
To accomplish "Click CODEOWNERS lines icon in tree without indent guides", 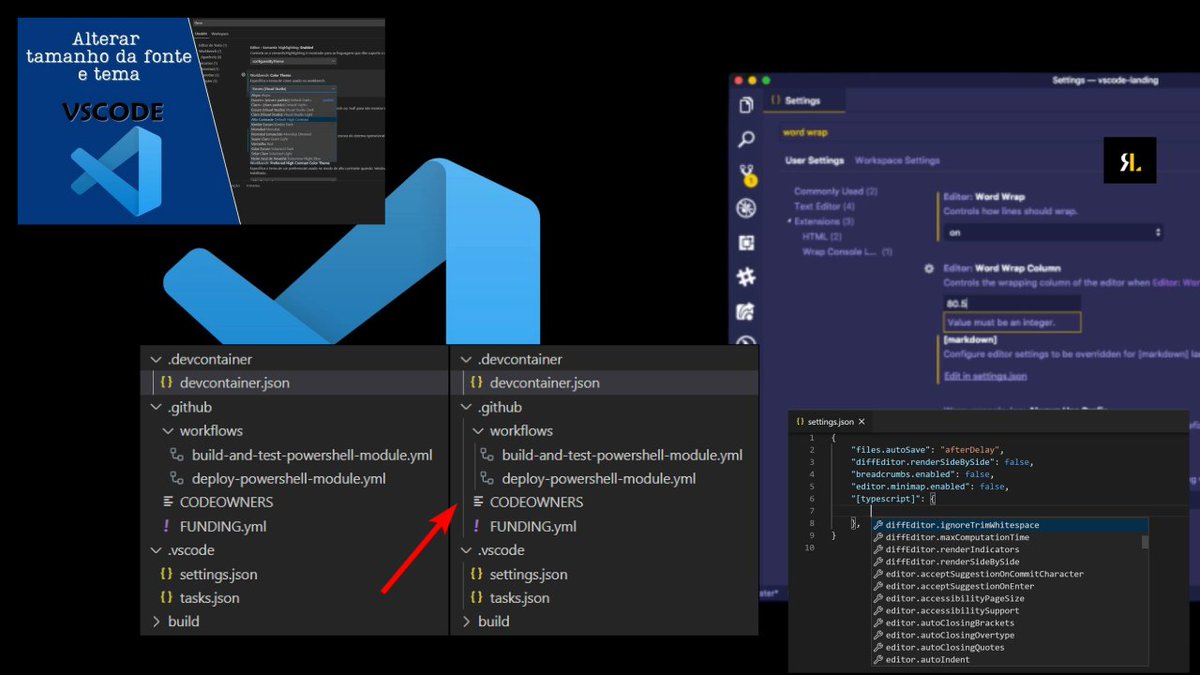I will 168,502.
